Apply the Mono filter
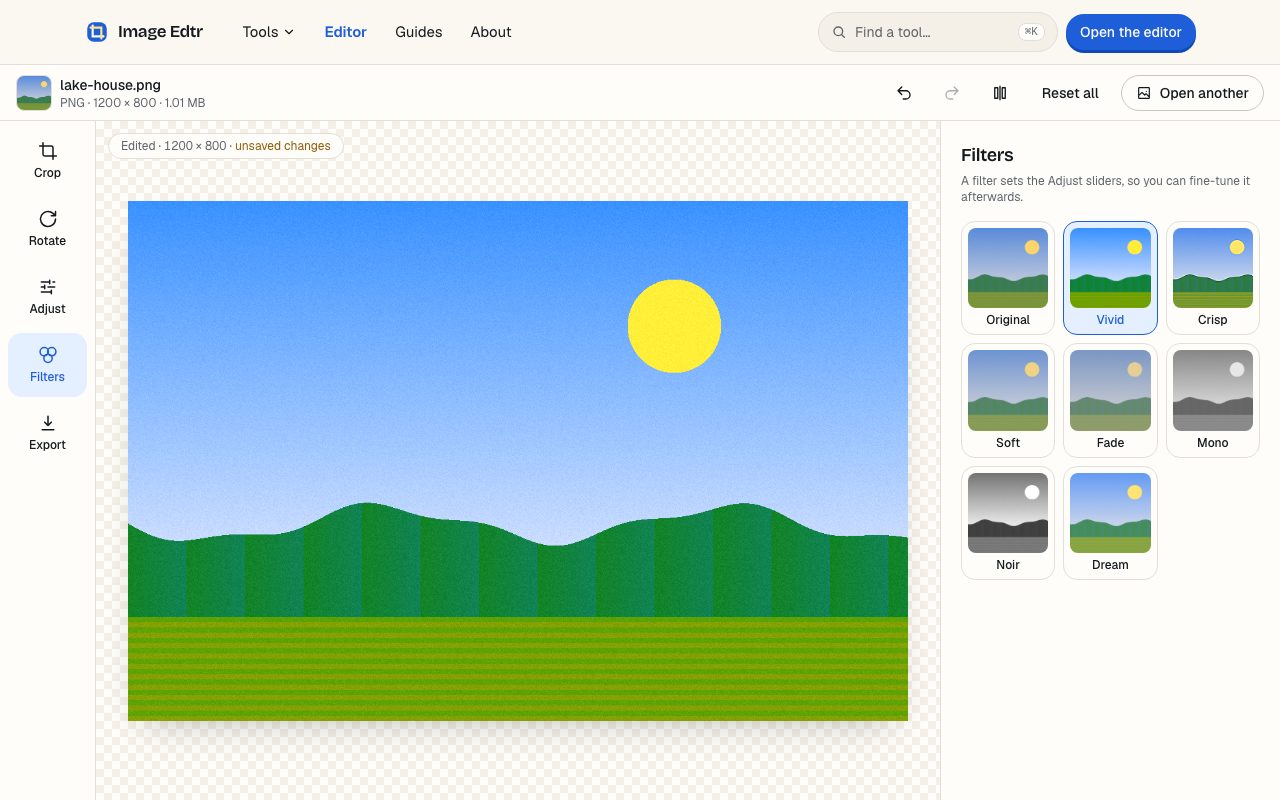Viewport: 1280px width, 800px height. pos(1212,400)
